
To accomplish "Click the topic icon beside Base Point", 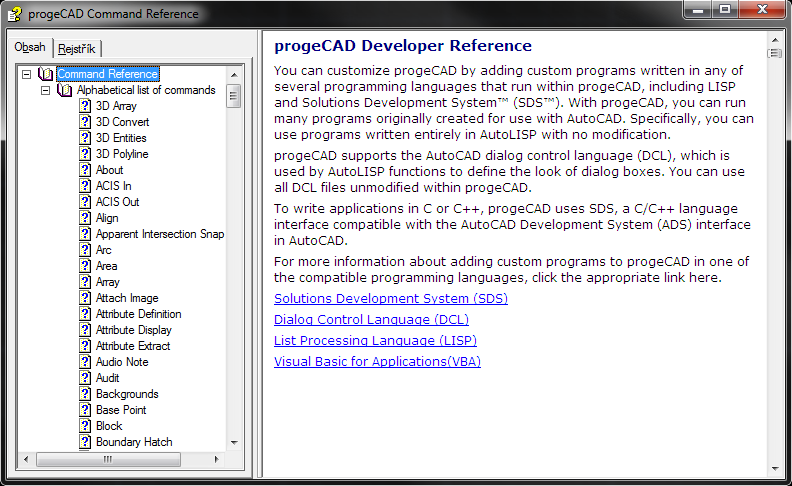I will [x=85, y=410].
